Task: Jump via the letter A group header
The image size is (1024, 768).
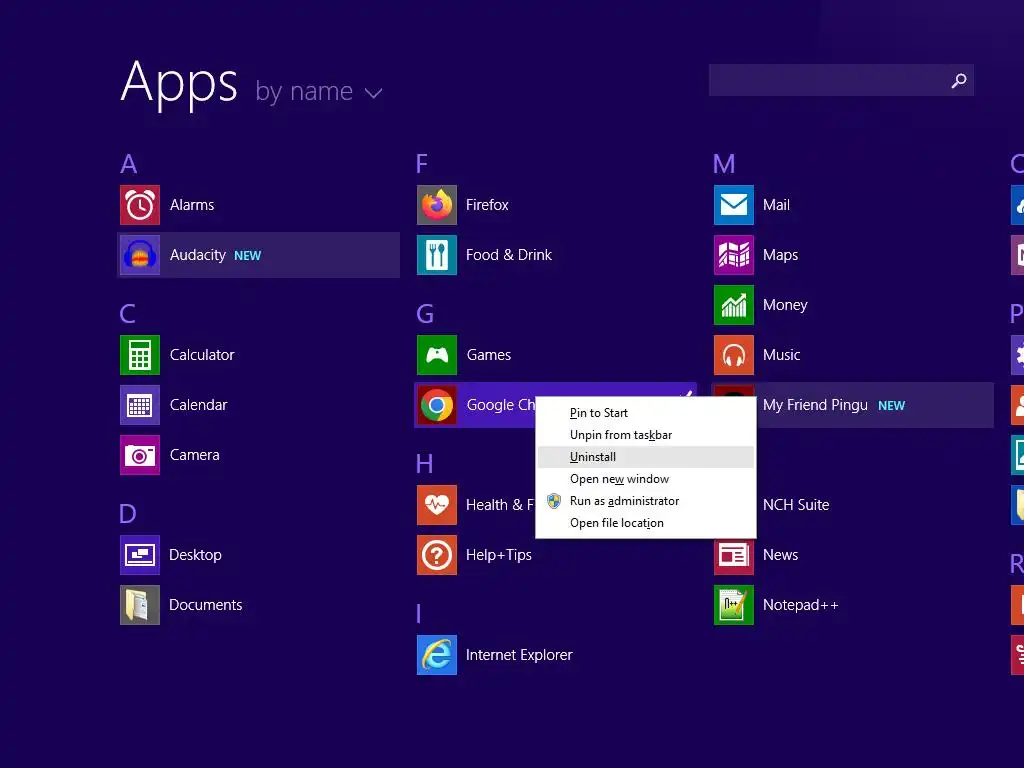Action: [129, 164]
